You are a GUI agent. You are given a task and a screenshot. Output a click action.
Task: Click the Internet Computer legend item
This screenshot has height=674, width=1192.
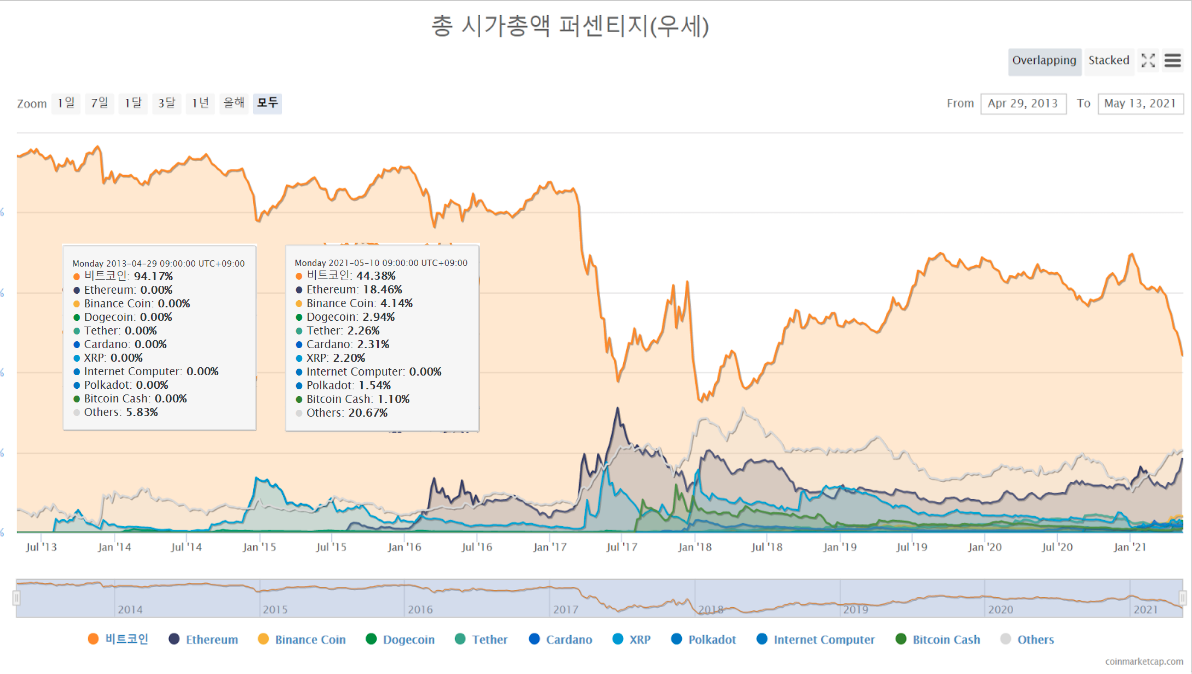pos(816,639)
